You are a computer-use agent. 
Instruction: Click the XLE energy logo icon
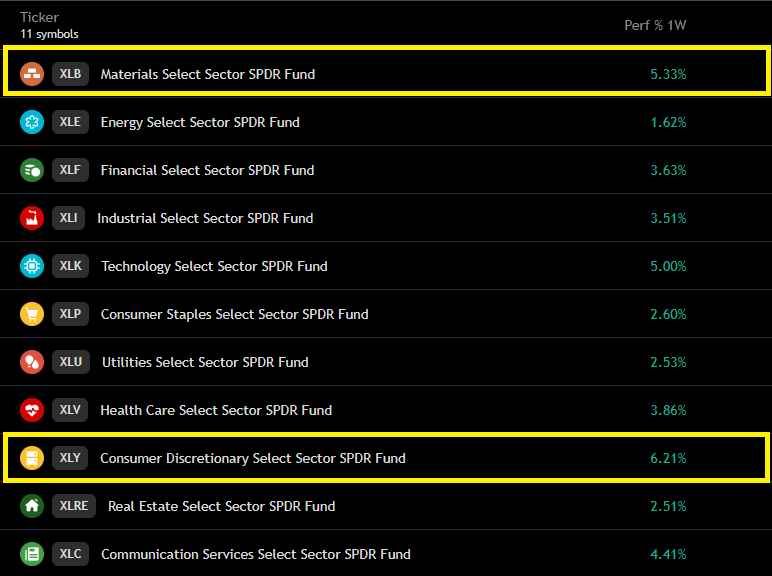32,122
